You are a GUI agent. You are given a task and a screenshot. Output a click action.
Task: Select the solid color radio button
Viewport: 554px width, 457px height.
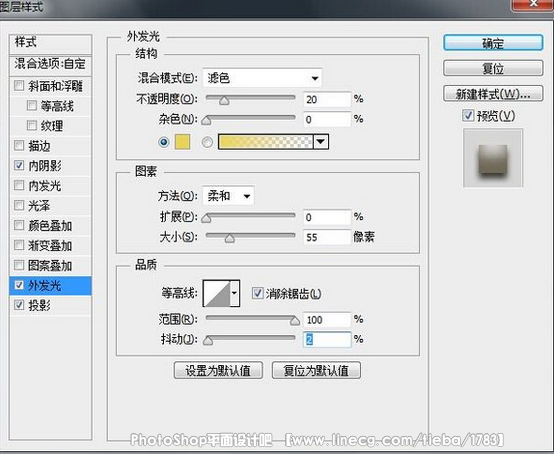click(x=164, y=142)
